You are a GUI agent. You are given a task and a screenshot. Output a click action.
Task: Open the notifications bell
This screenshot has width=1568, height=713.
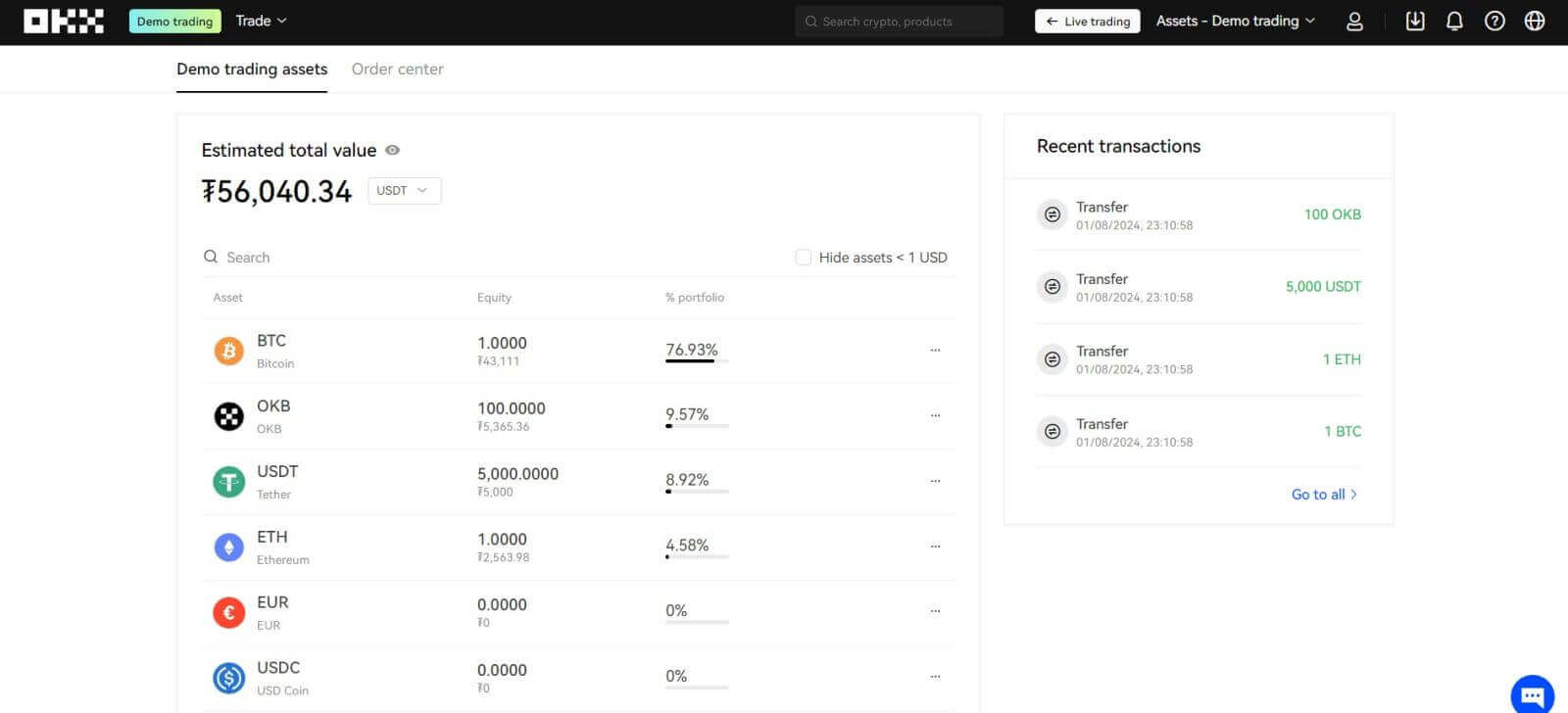coord(1454,22)
